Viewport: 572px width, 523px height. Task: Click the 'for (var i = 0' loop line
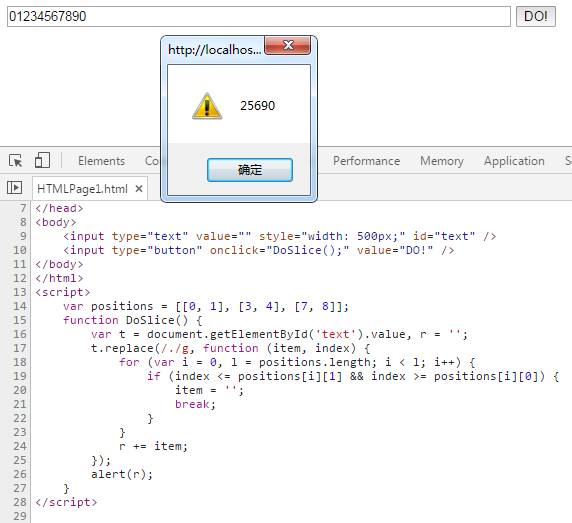pos(297,362)
